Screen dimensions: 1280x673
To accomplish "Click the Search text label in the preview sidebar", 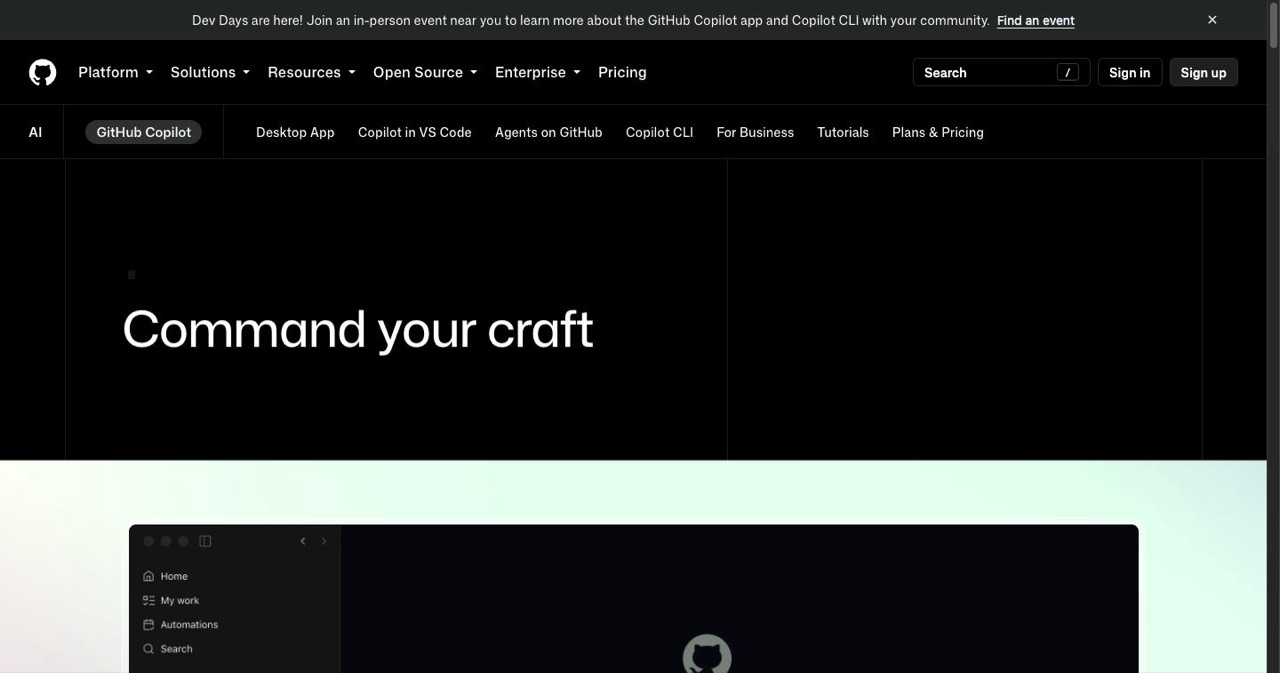I will pos(176,649).
